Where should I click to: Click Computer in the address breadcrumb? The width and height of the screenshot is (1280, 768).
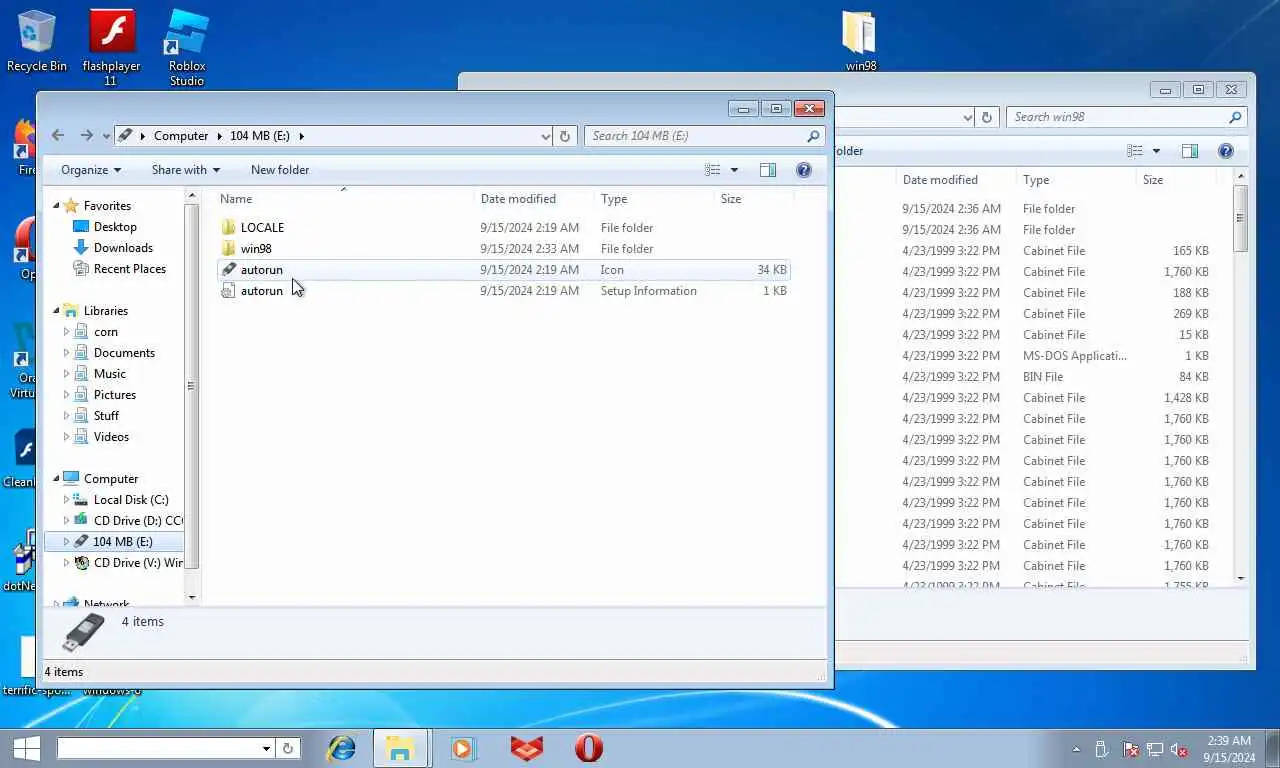point(181,136)
